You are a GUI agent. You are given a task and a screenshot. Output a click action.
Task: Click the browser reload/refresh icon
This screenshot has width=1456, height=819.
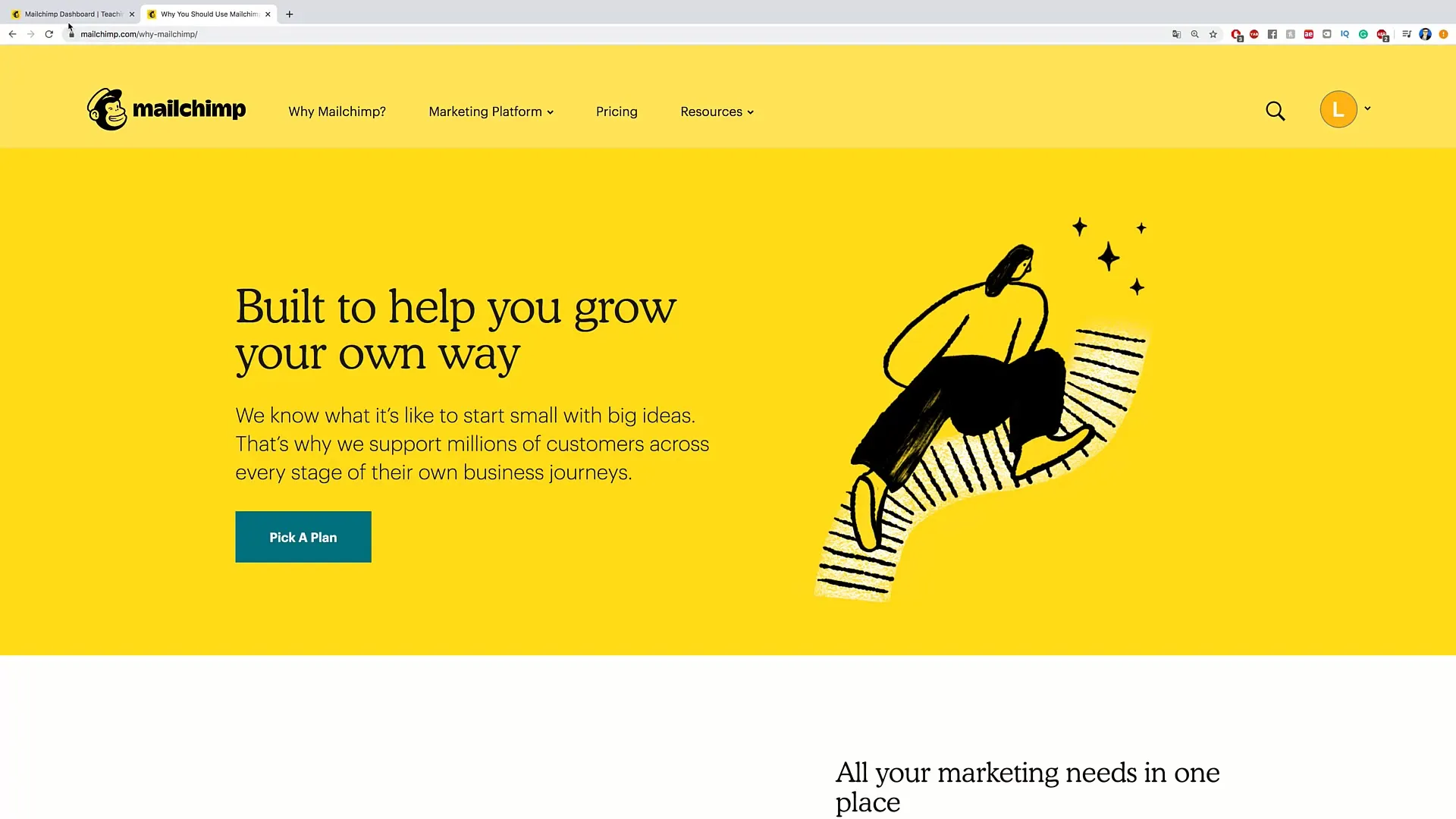(48, 34)
